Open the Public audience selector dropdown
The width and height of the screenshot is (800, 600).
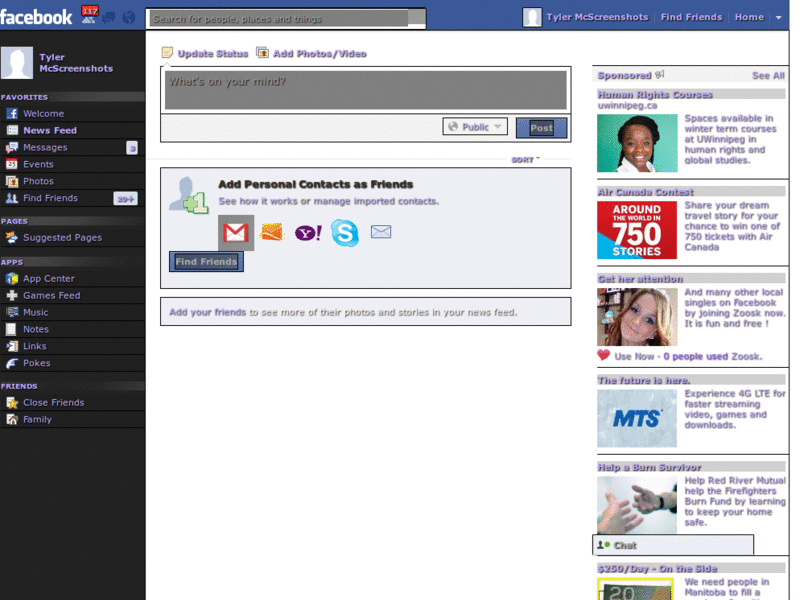474,126
